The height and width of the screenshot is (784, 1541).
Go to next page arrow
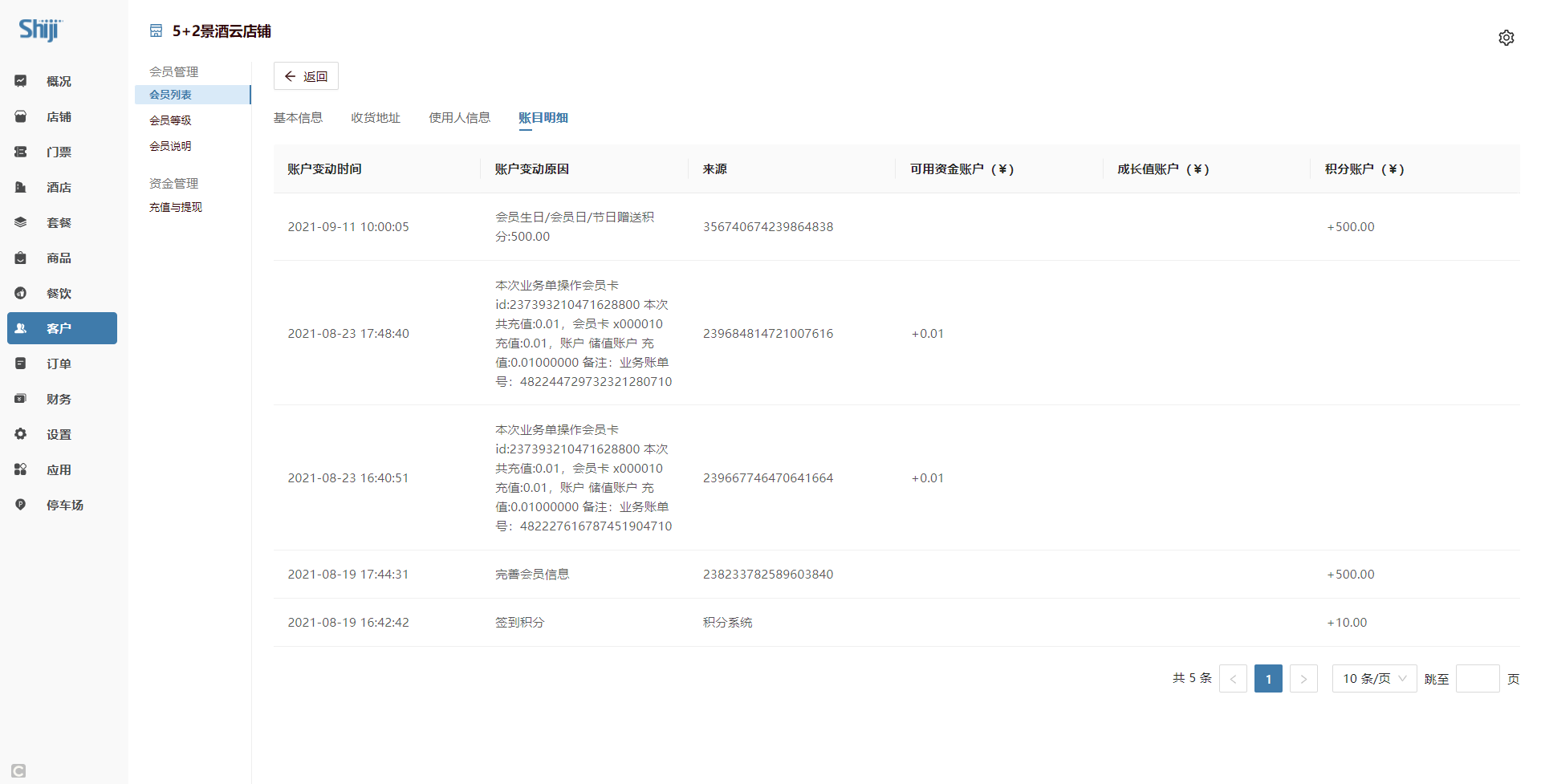point(1303,679)
